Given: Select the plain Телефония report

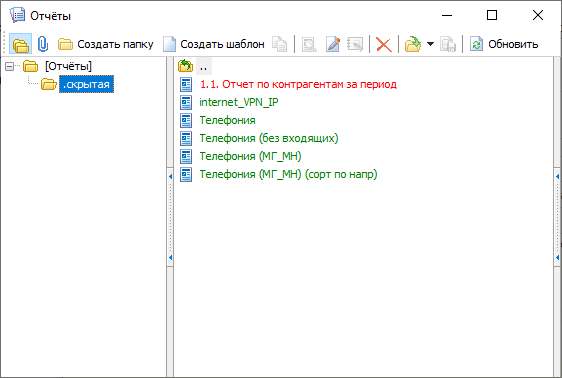Looking at the screenshot, I should coord(227,120).
